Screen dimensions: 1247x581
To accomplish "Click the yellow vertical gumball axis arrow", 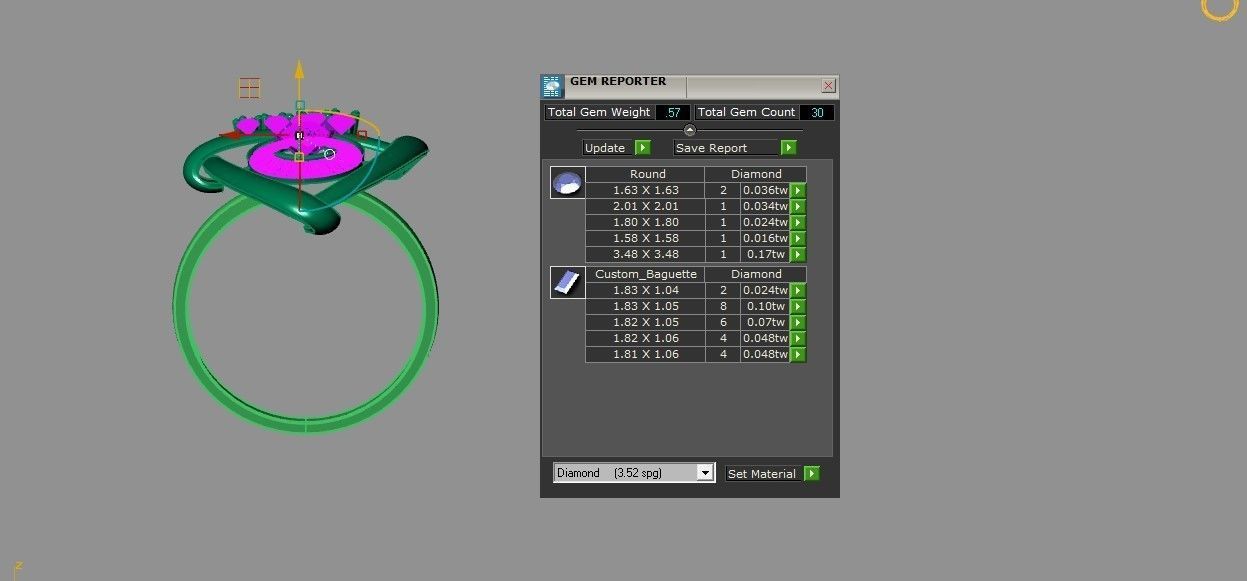I will (x=298, y=71).
